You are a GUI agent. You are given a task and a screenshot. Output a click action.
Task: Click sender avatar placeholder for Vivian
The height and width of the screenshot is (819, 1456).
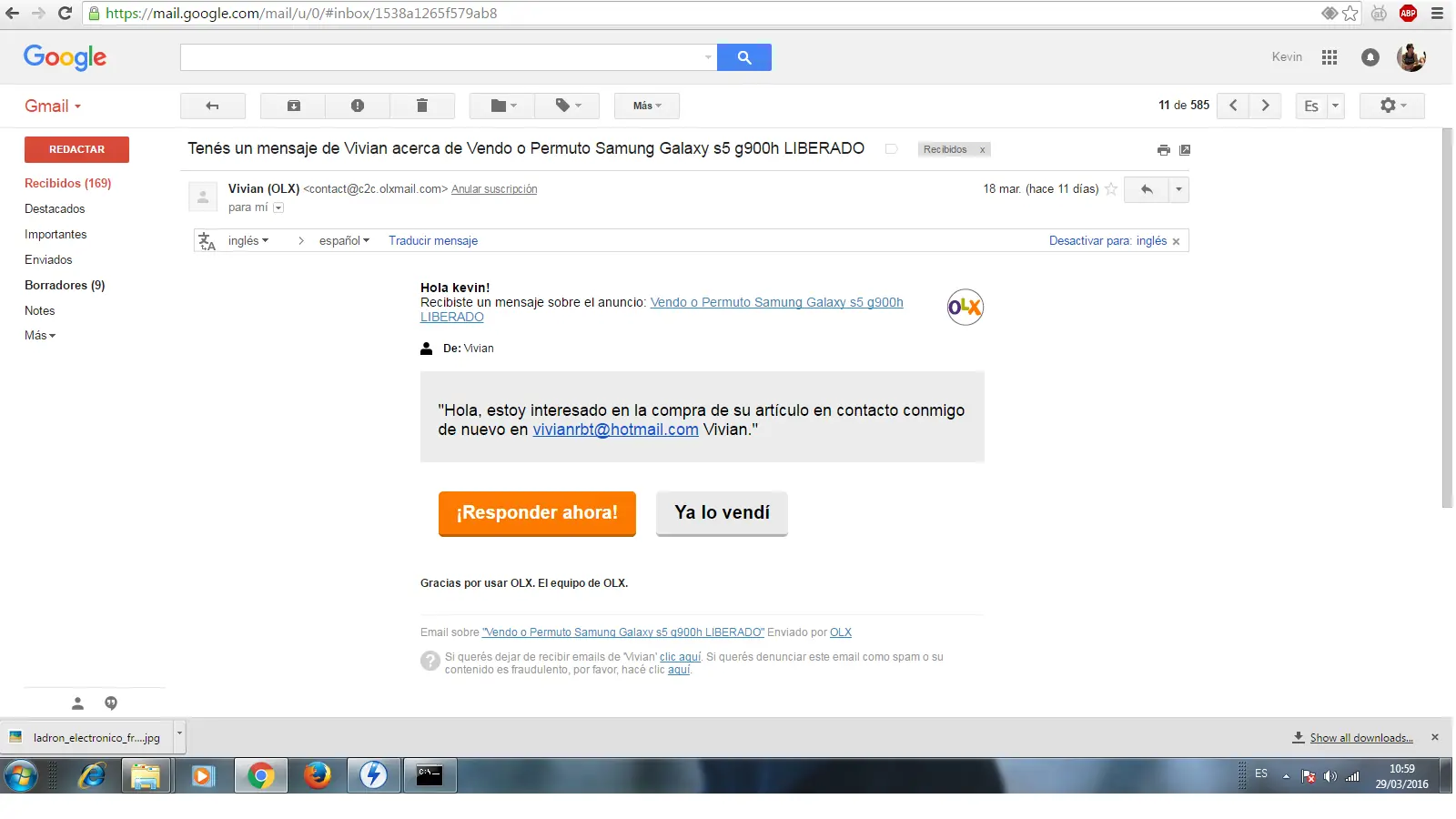click(203, 196)
